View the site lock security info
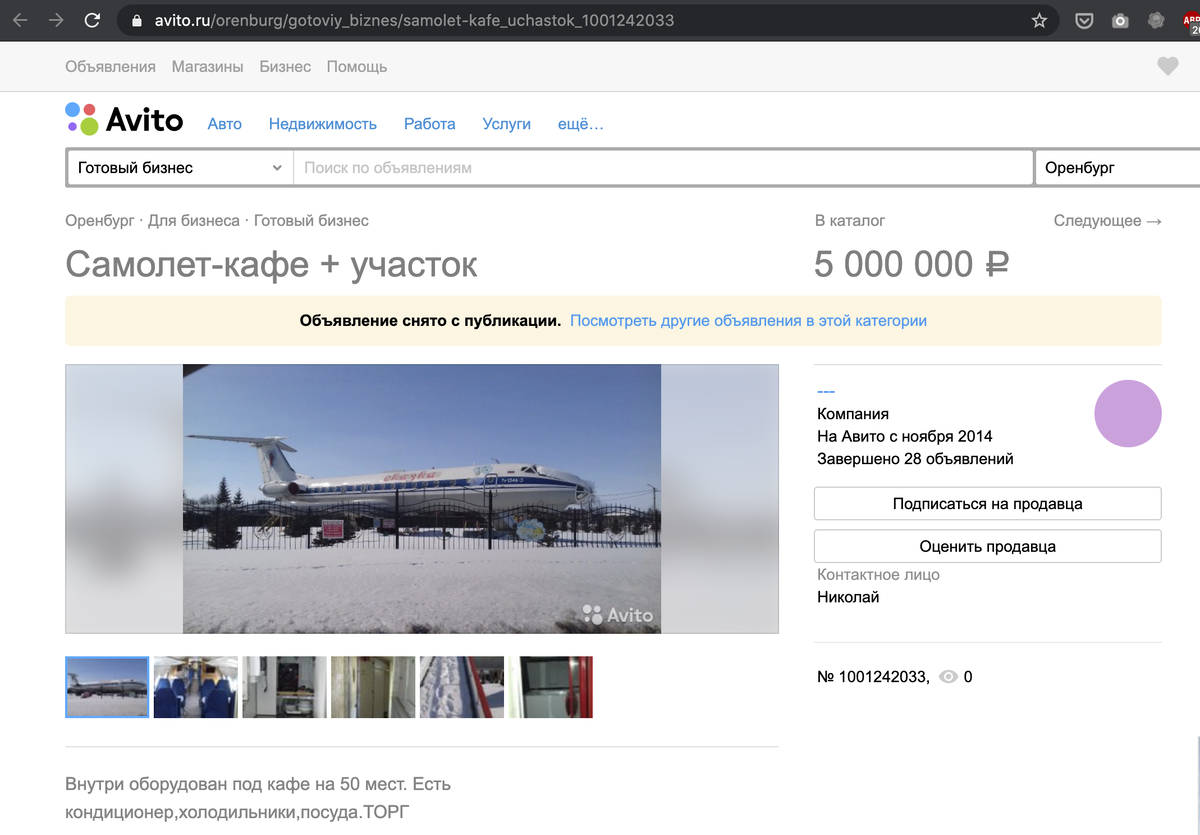The height and width of the screenshot is (835, 1200). [x=137, y=20]
